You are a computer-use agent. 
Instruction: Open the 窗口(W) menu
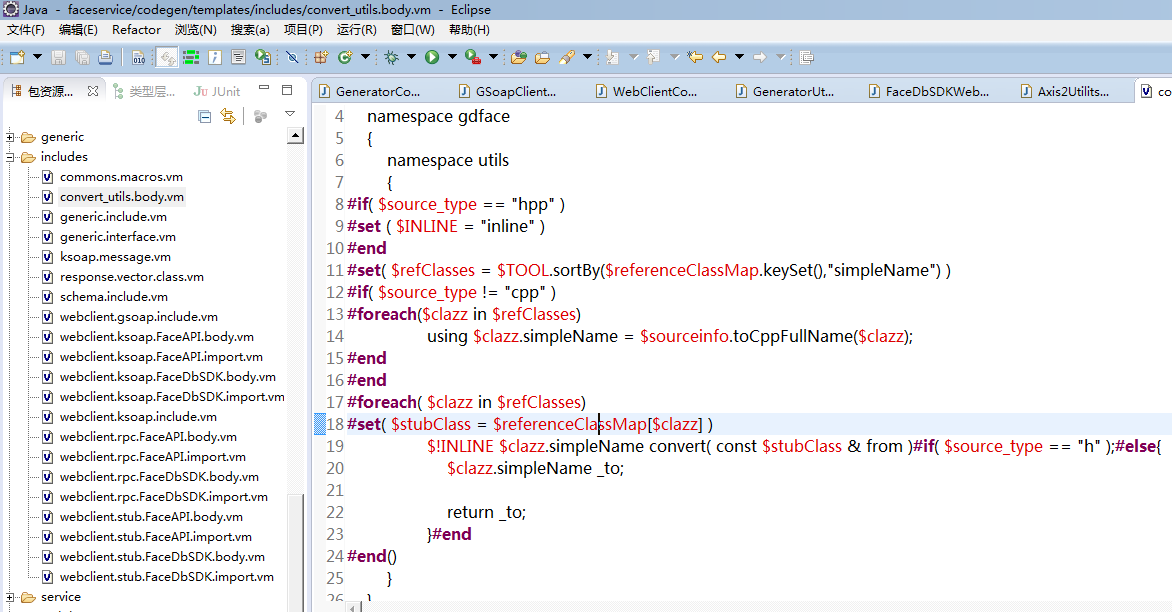click(x=413, y=30)
